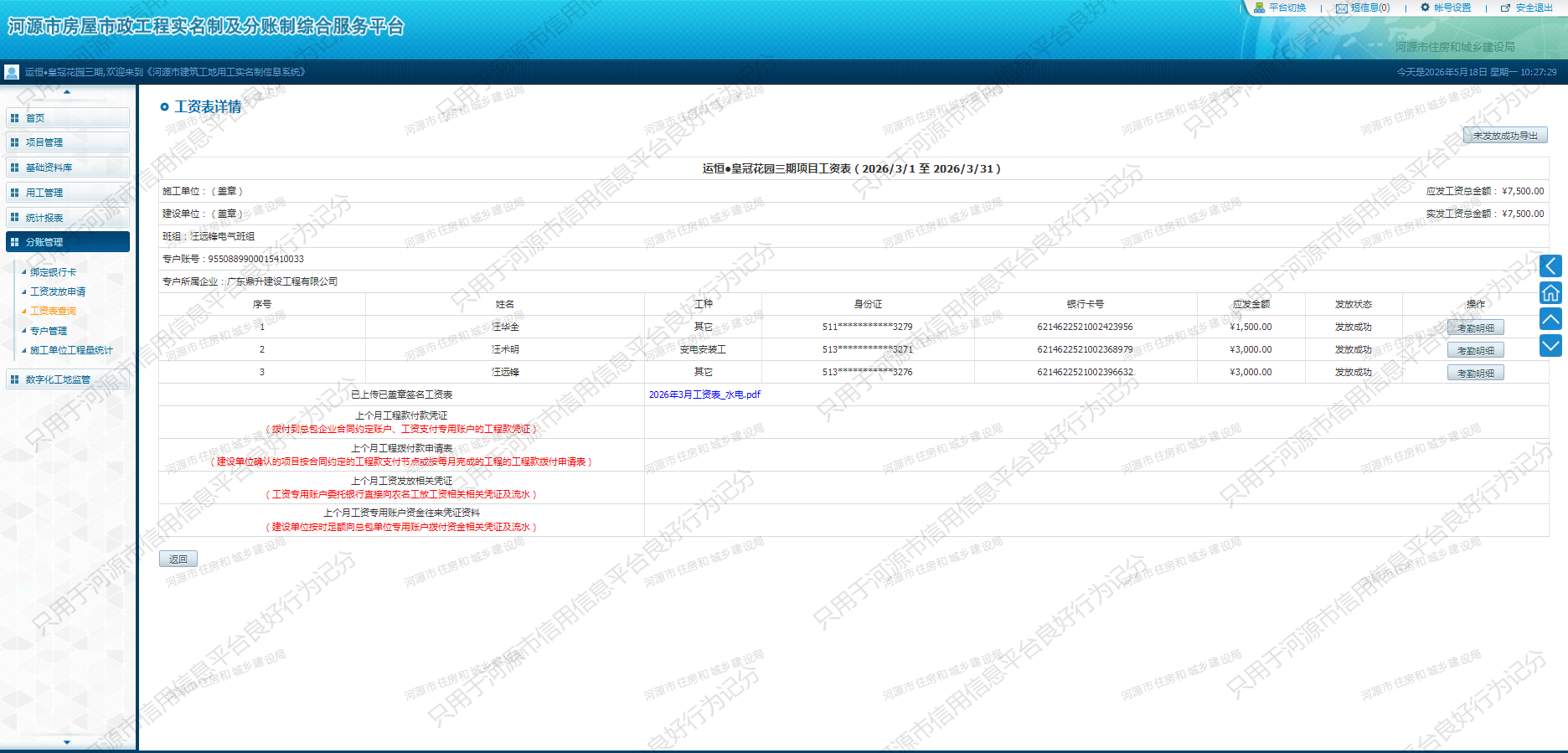Click the grid icon beside 首页
The width and height of the screenshot is (1568, 753).
tap(14, 118)
